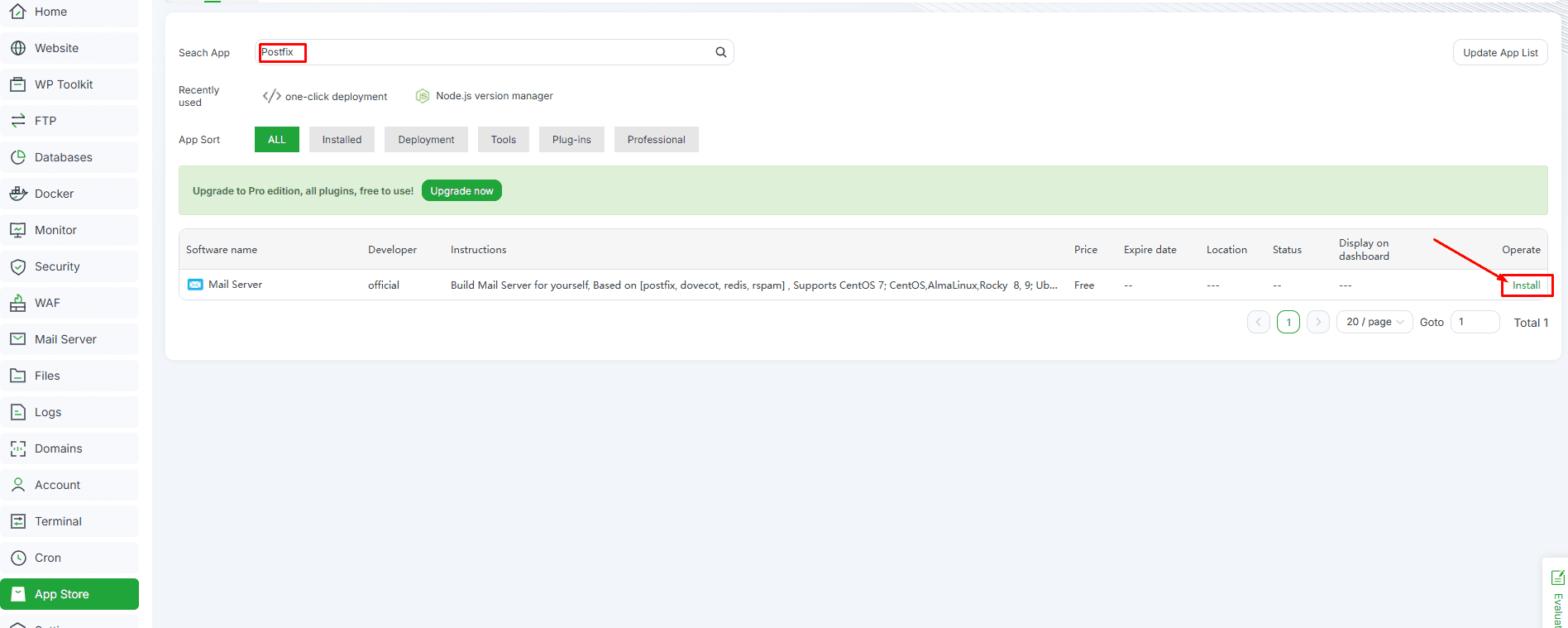Open the Security sidebar section
1568x628 pixels.
(69, 266)
